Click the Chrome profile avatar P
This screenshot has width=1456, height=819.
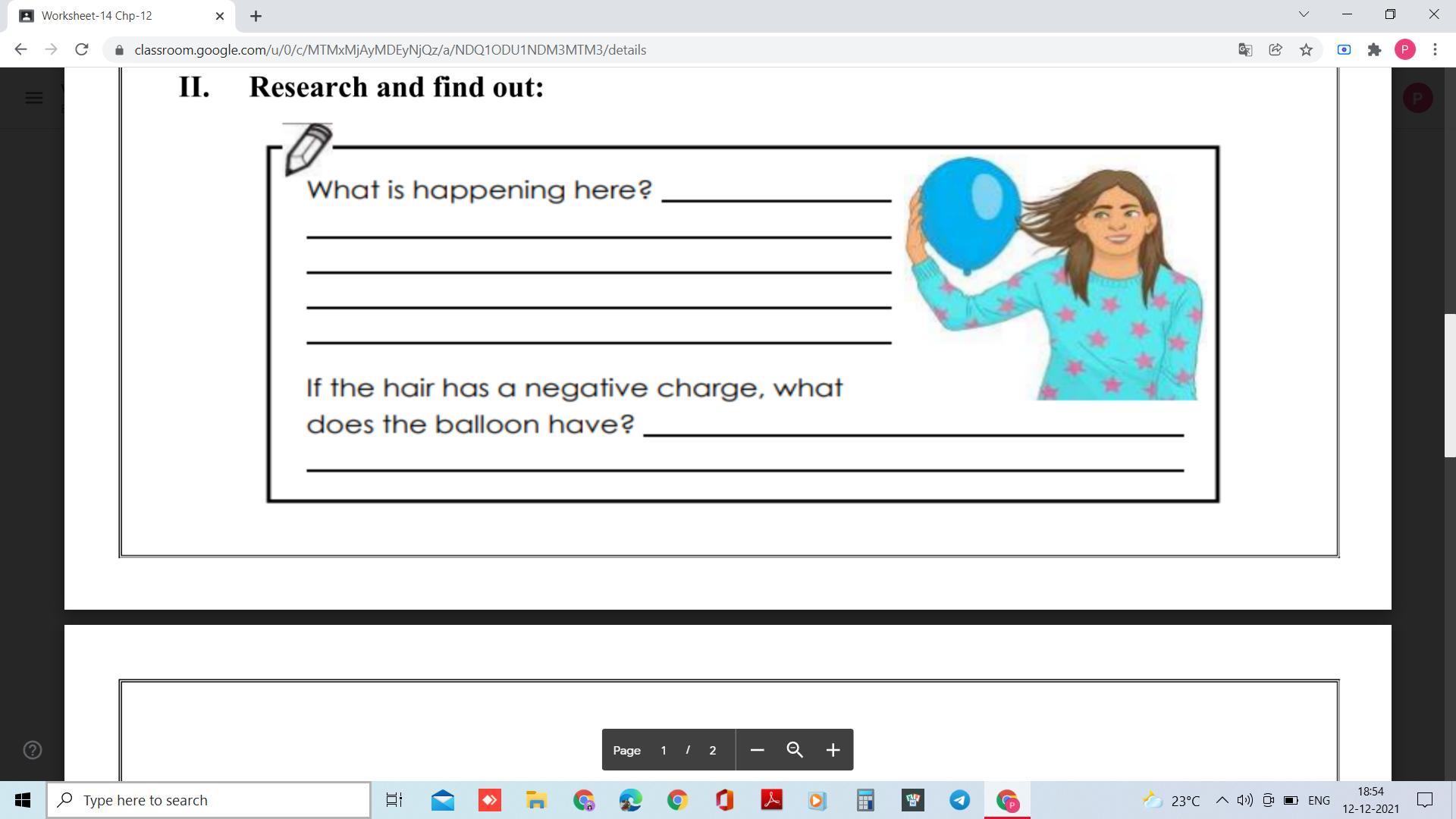1404,50
